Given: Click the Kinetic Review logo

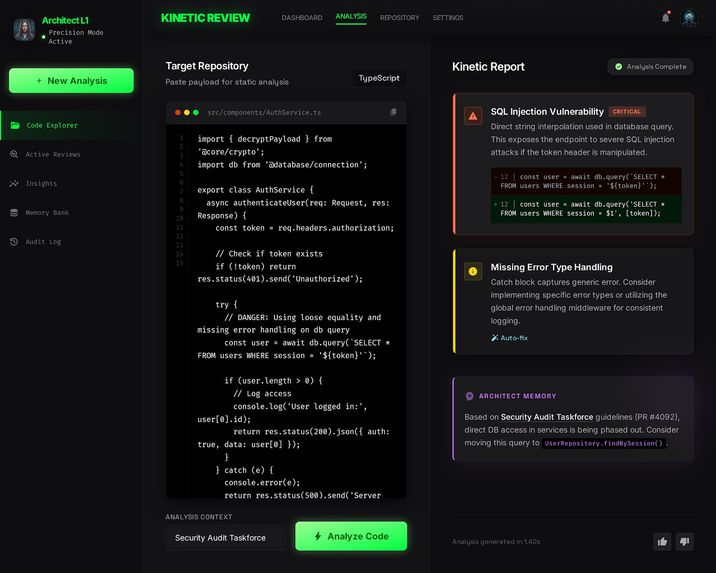Looking at the screenshot, I should [205, 18].
